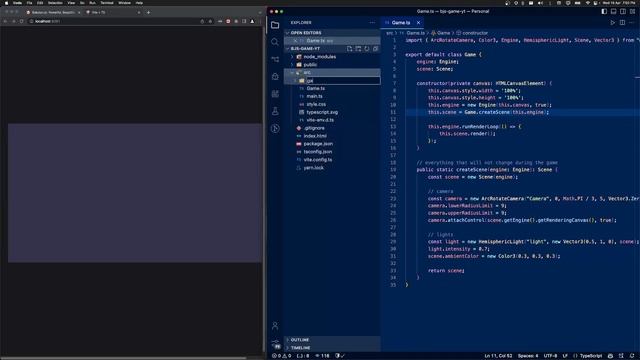Open Customize Layout icon in title bar
This screenshot has height=360, width=640.
pyautogui.click(x=632, y=11)
